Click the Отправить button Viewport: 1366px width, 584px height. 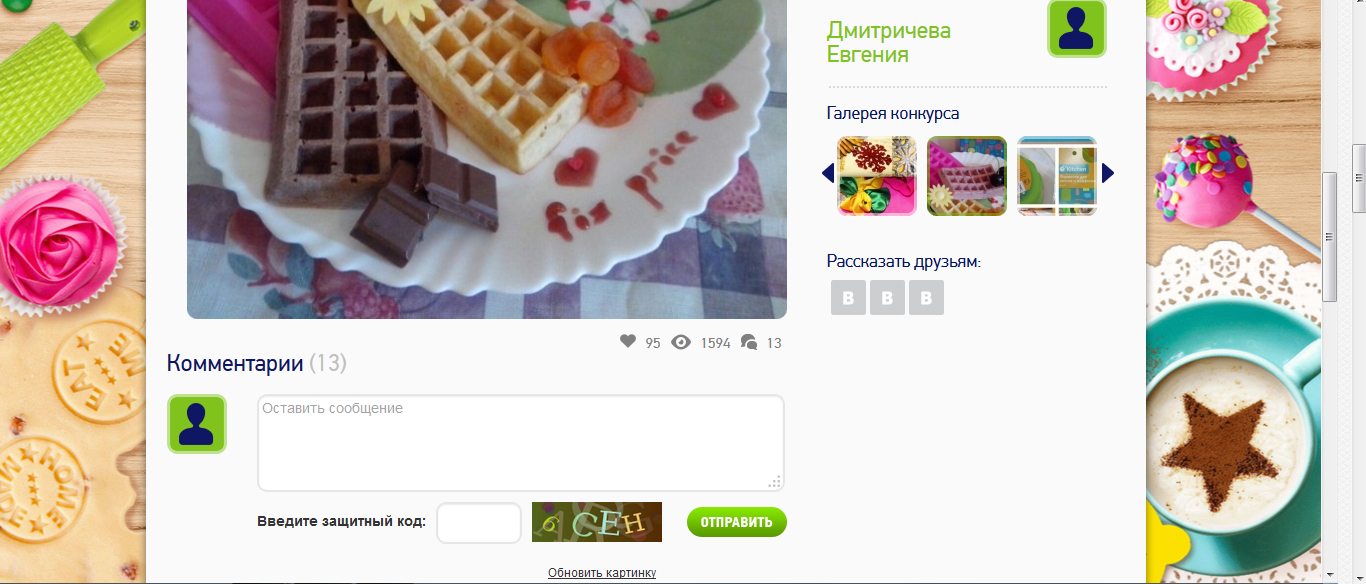click(737, 522)
